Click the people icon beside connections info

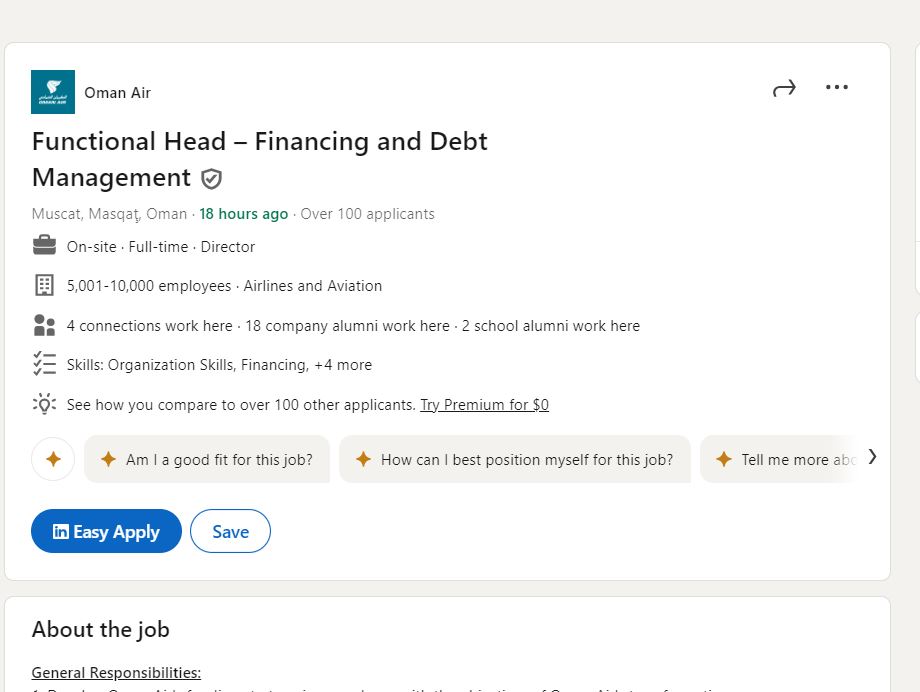(x=45, y=325)
